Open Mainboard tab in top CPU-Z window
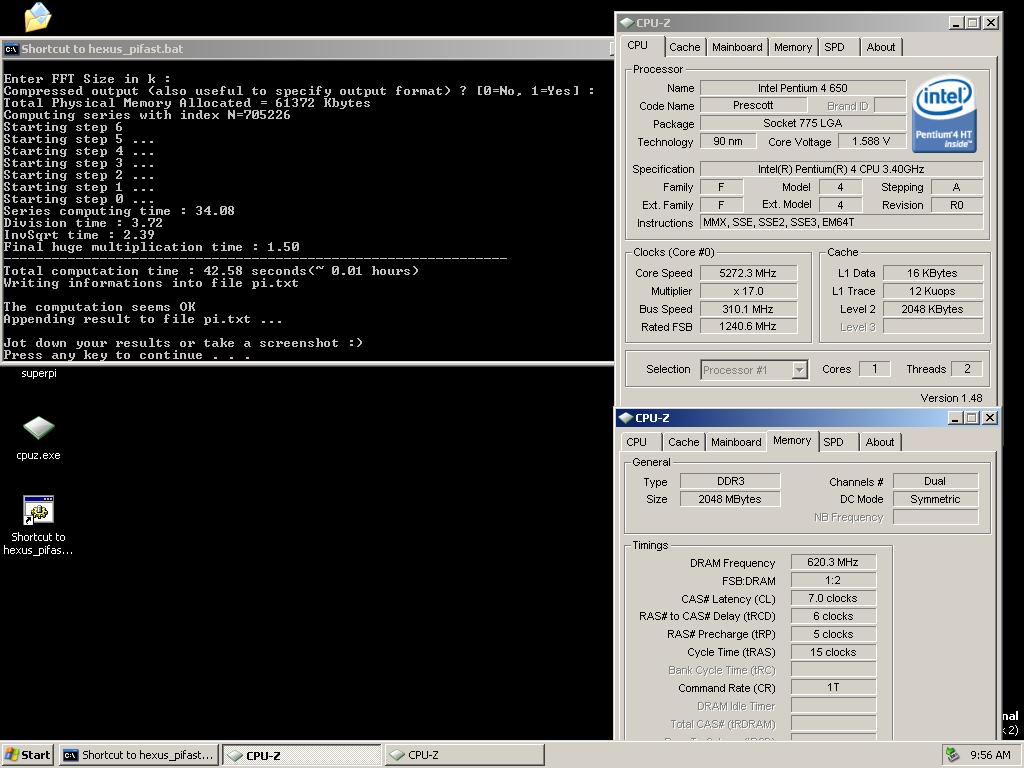Screen dimensions: 1024x768 pos(737,47)
